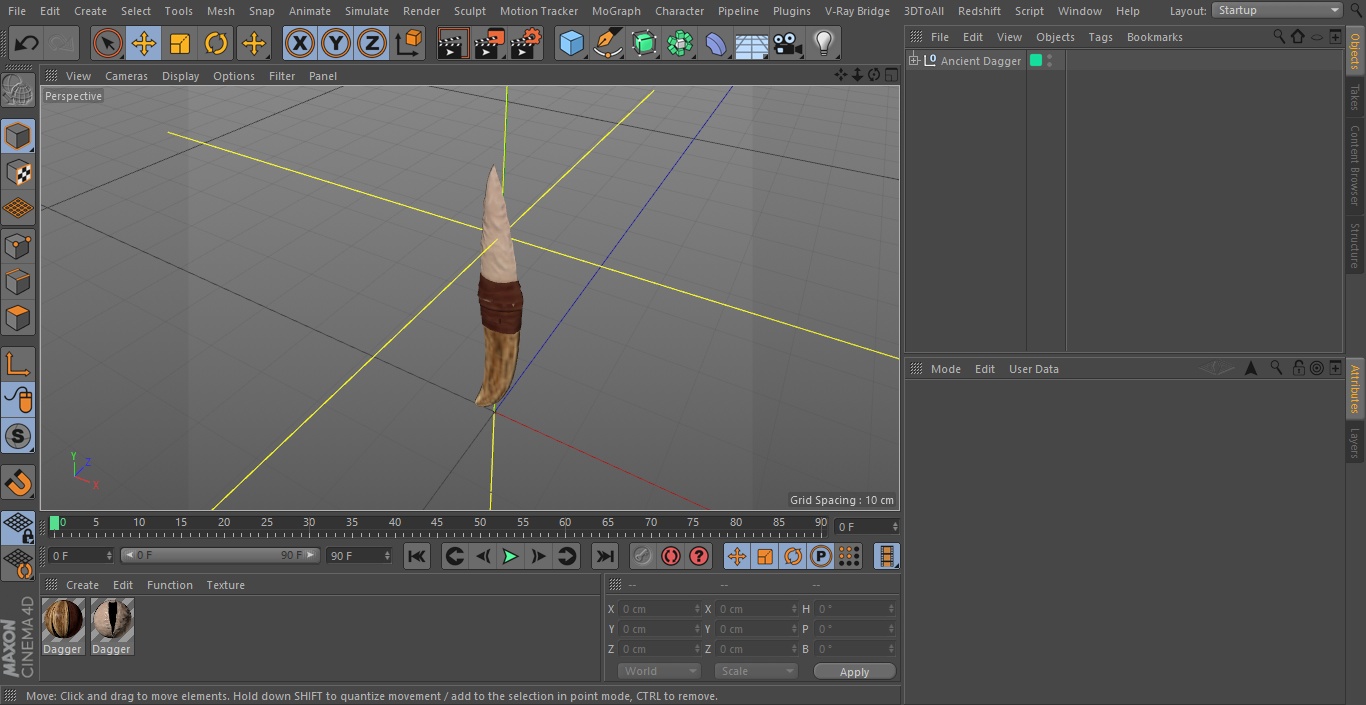Toggle the Snap magnet icon
Viewport: 1366px width, 705px height.
tap(18, 483)
